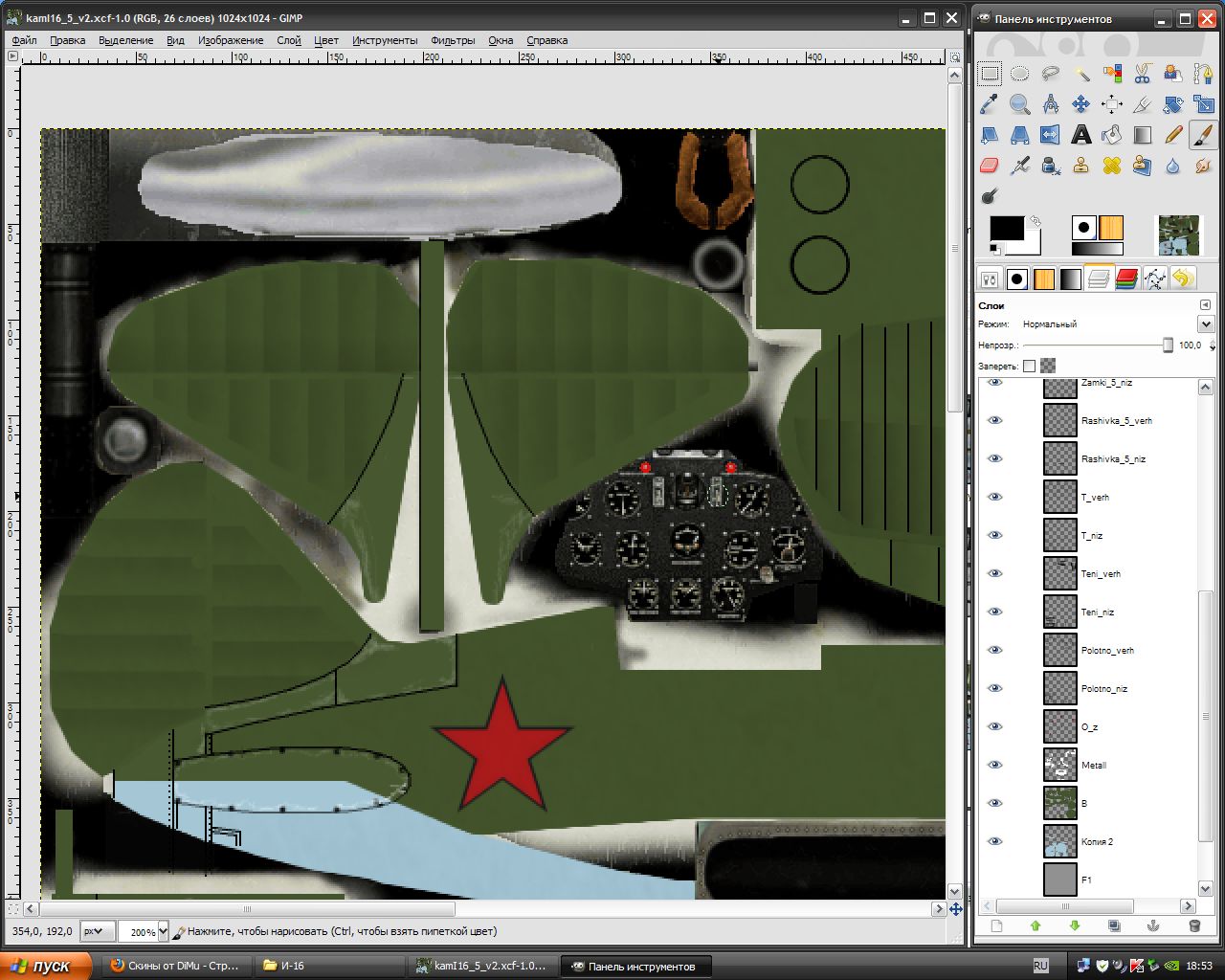Select the Pencil tool

[1173, 135]
